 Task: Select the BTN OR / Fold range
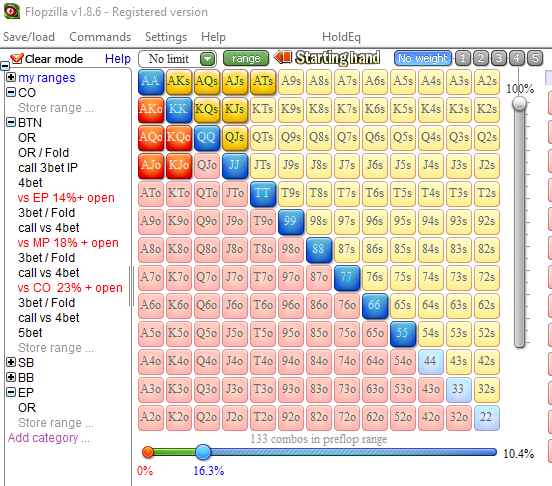(43, 153)
